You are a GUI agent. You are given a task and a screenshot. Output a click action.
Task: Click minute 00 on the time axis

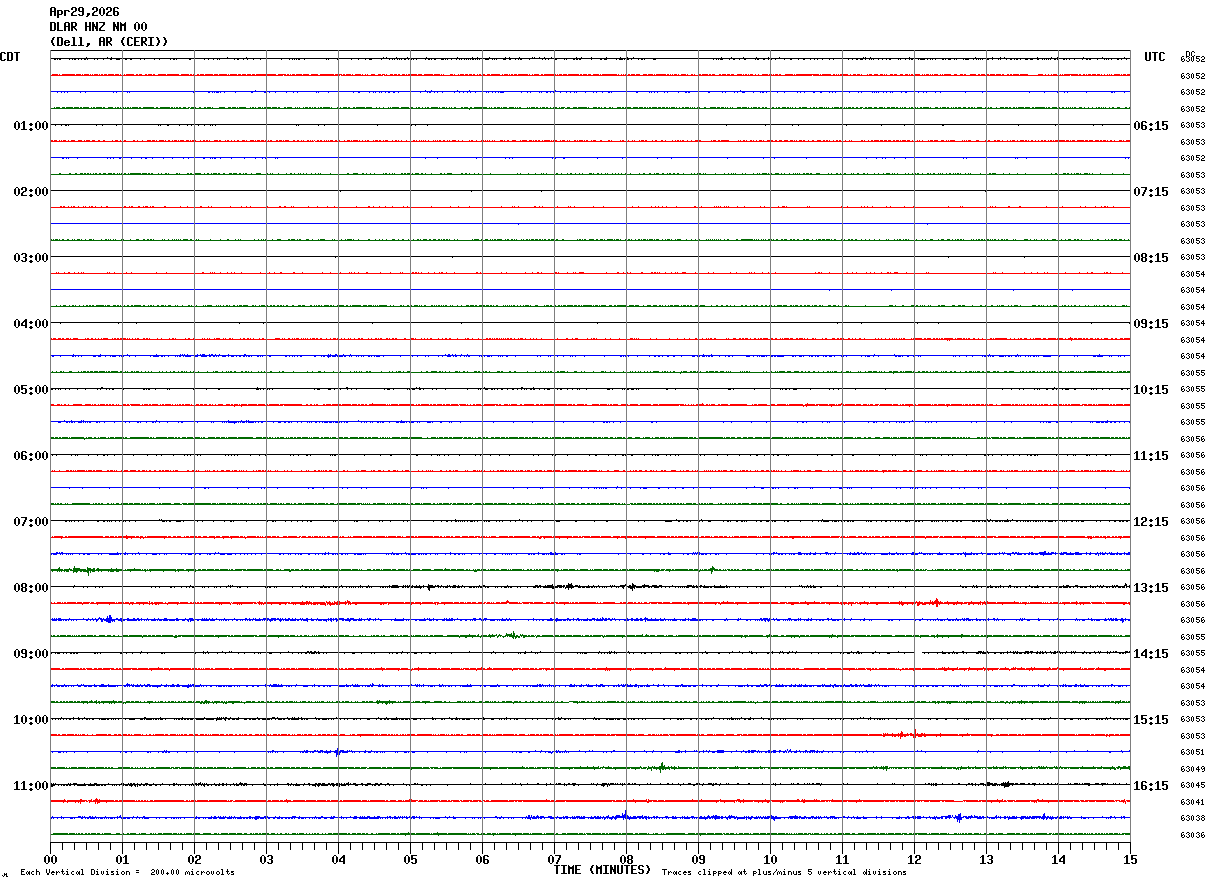coord(50,859)
